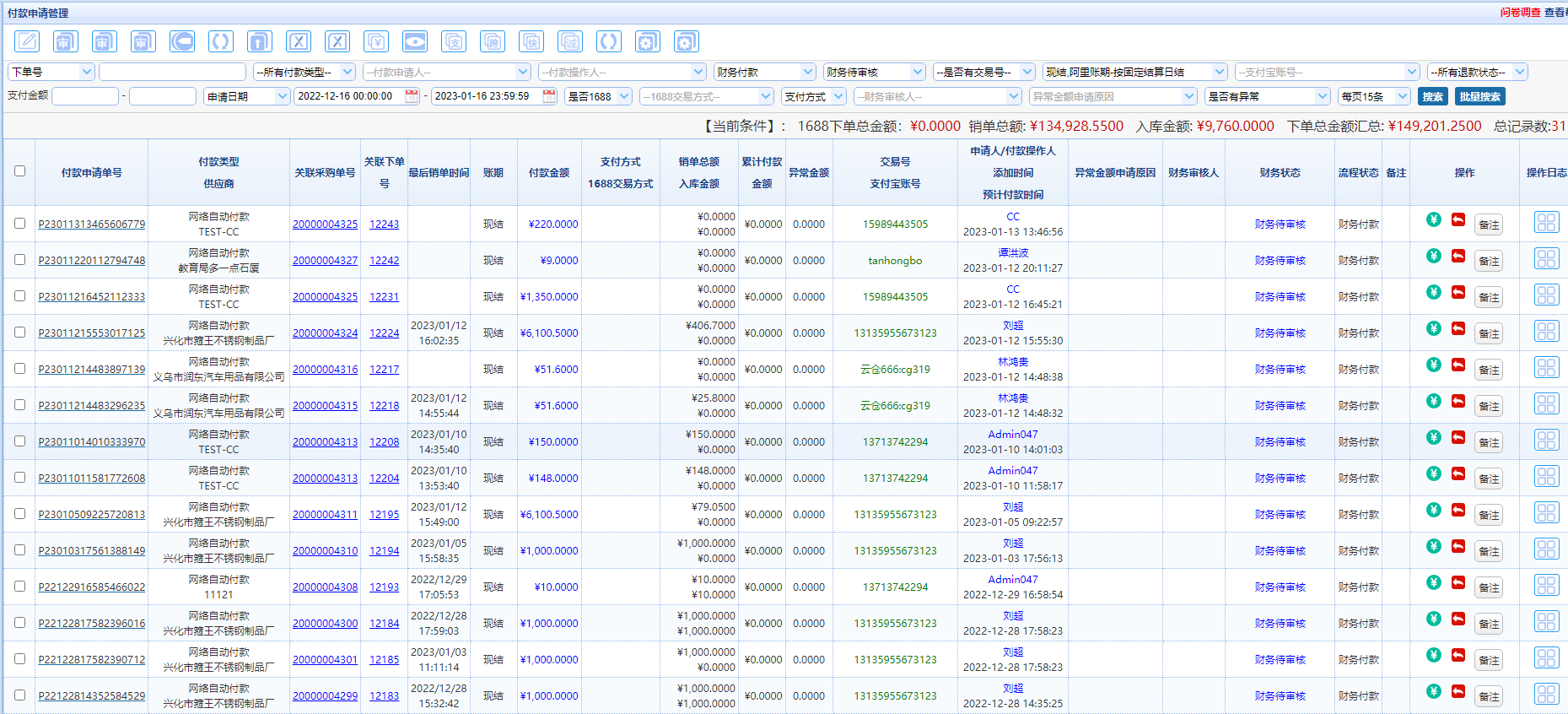This screenshot has width=1568, height=714.
Task: Check the row P23011215553017125 checkbox
Action: (x=19, y=333)
